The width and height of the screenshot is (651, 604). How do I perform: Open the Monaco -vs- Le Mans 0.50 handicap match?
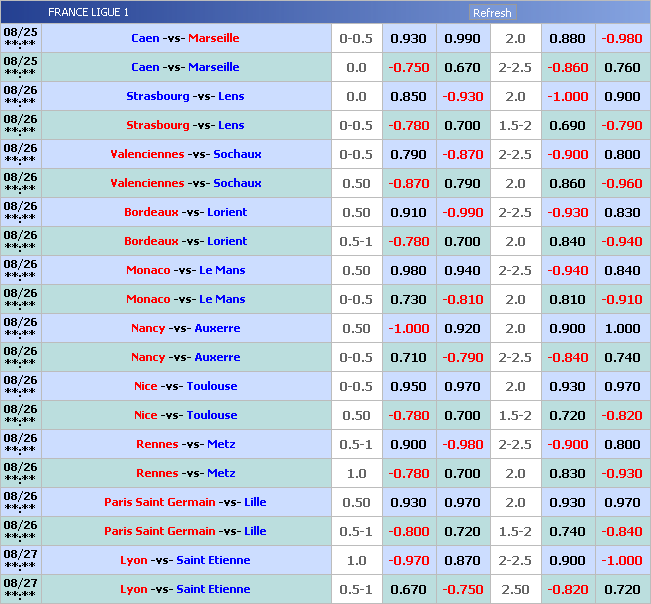point(186,271)
